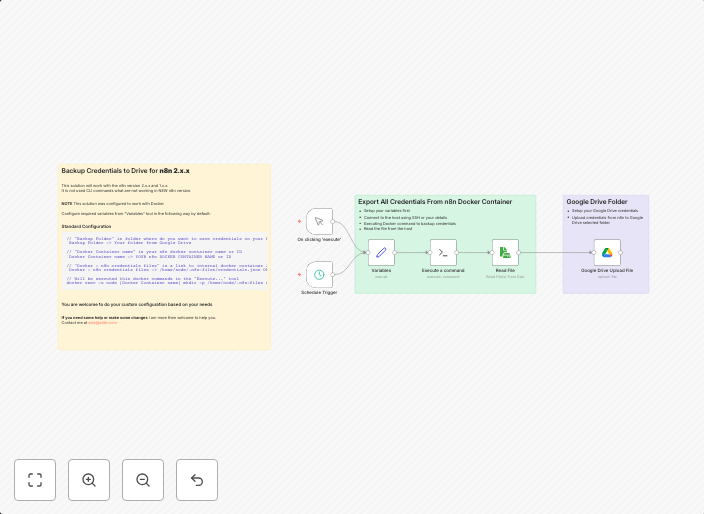This screenshot has height=514, width=704.
Task: Click the 'Setup your variables first' bullet
Action: (x=387, y=211)
